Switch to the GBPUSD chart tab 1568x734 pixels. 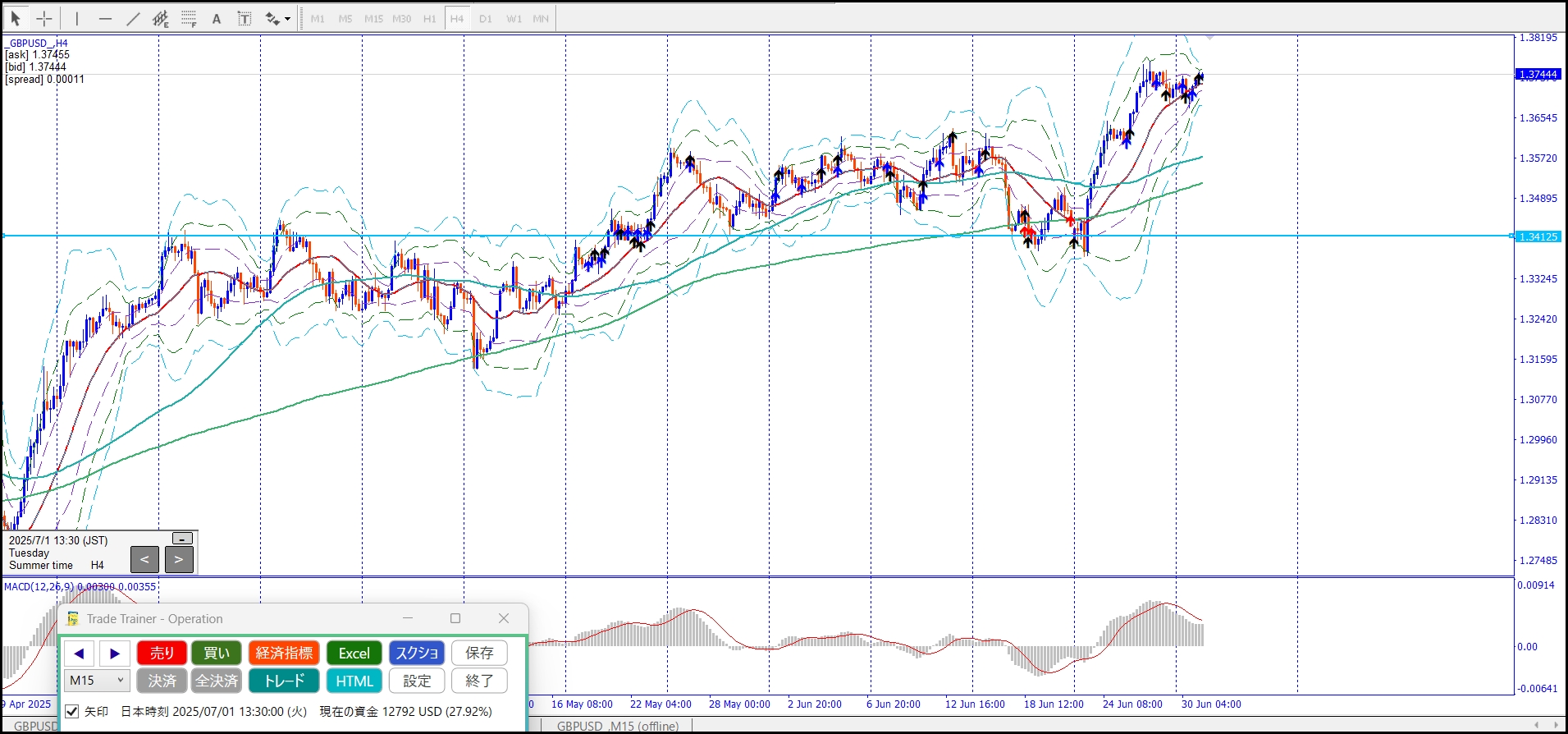tap(34, 726)
